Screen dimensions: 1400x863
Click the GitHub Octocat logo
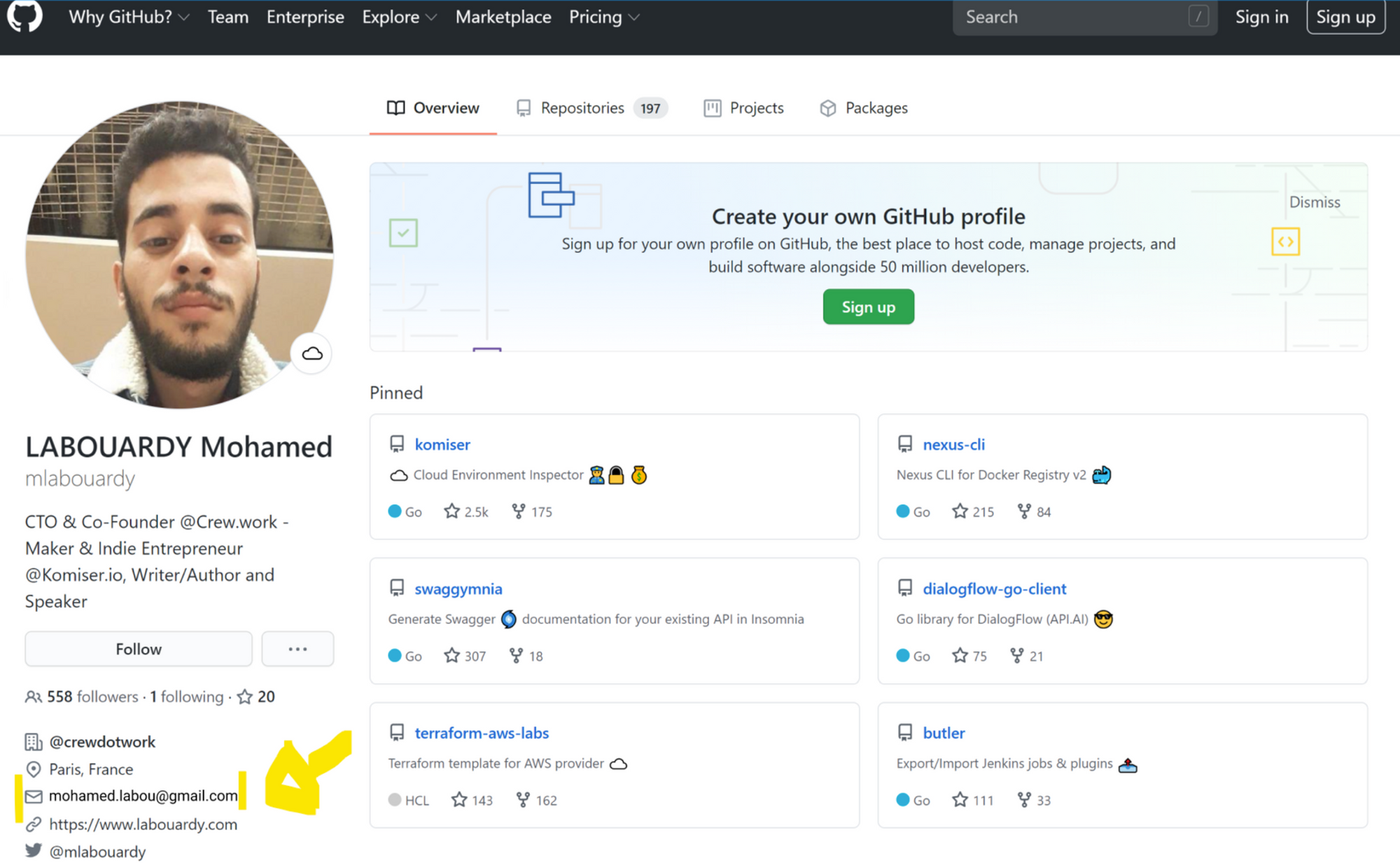pos(24,15)
